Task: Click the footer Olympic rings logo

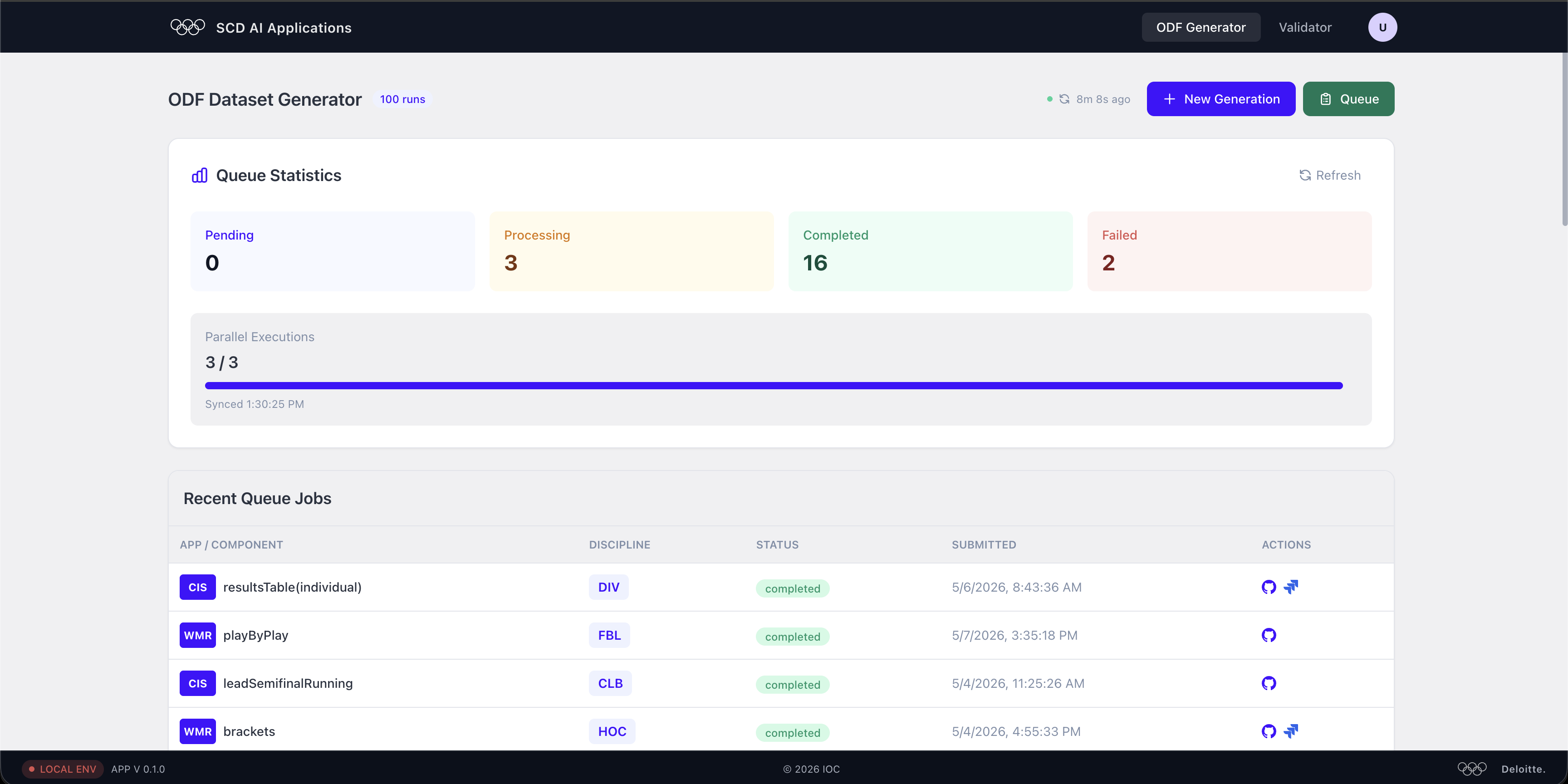Action: point(1472,769)
